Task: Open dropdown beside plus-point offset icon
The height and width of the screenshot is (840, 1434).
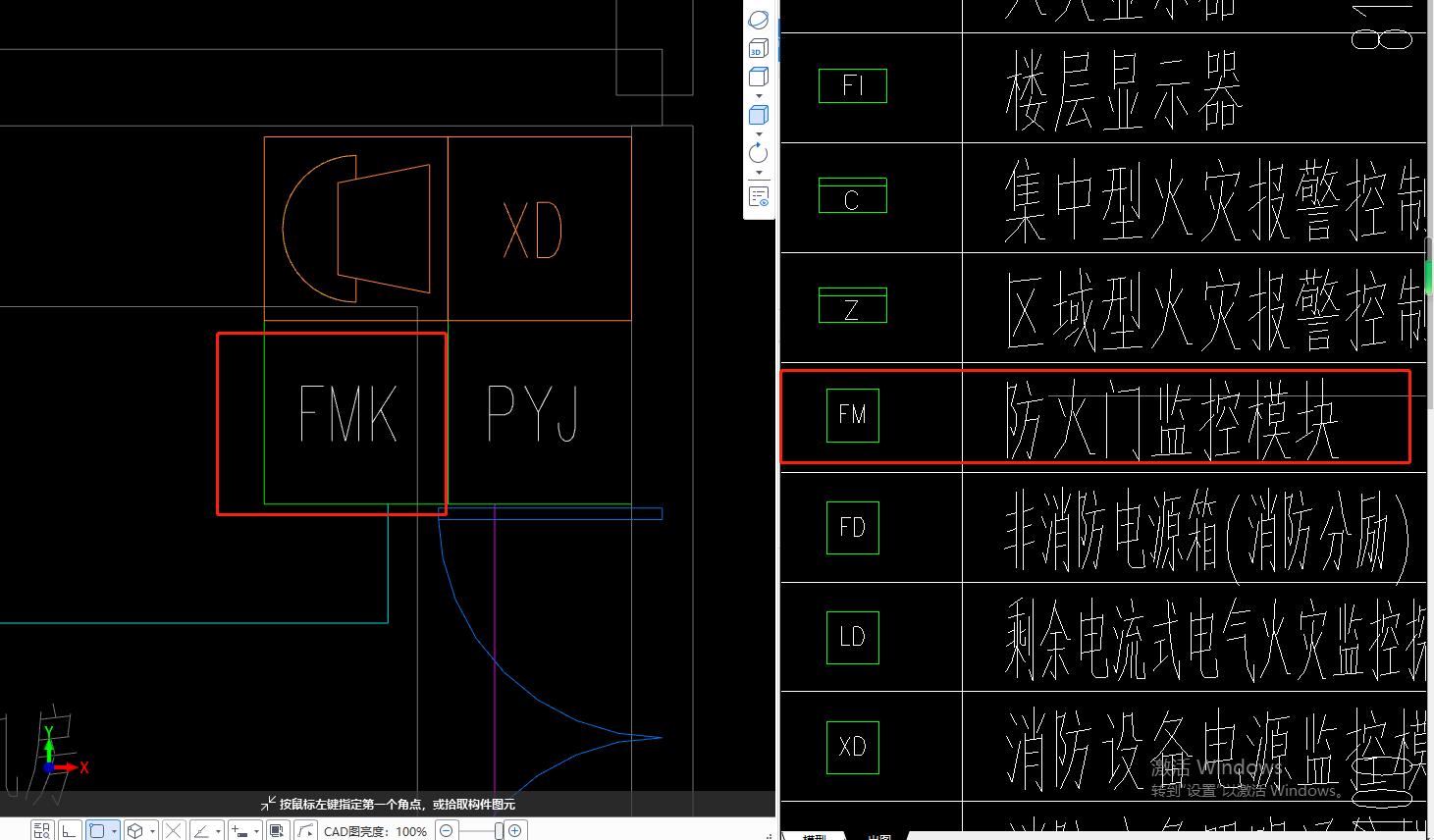Action: tap(256, 831)
